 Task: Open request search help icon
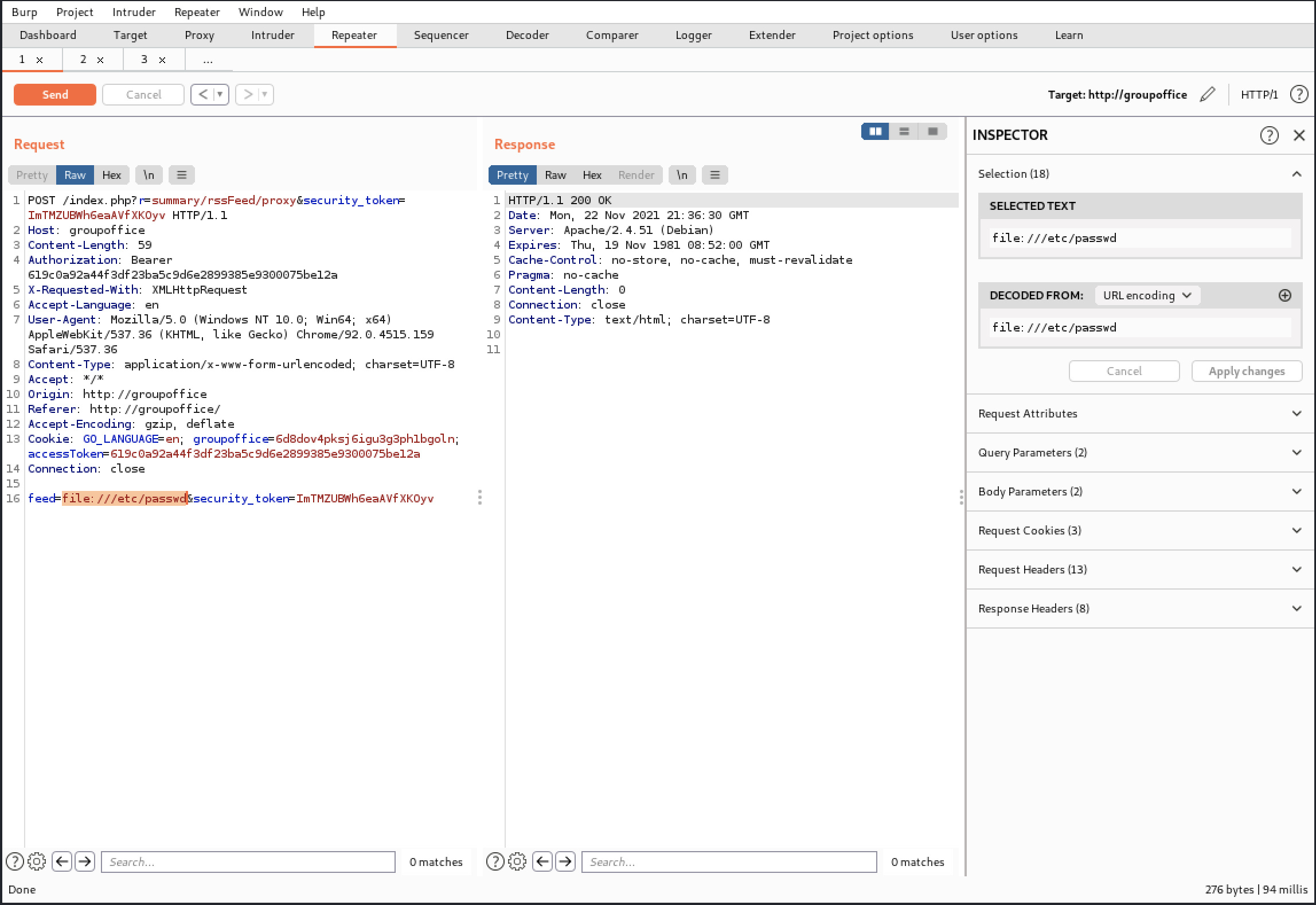(x=14, y=861)
